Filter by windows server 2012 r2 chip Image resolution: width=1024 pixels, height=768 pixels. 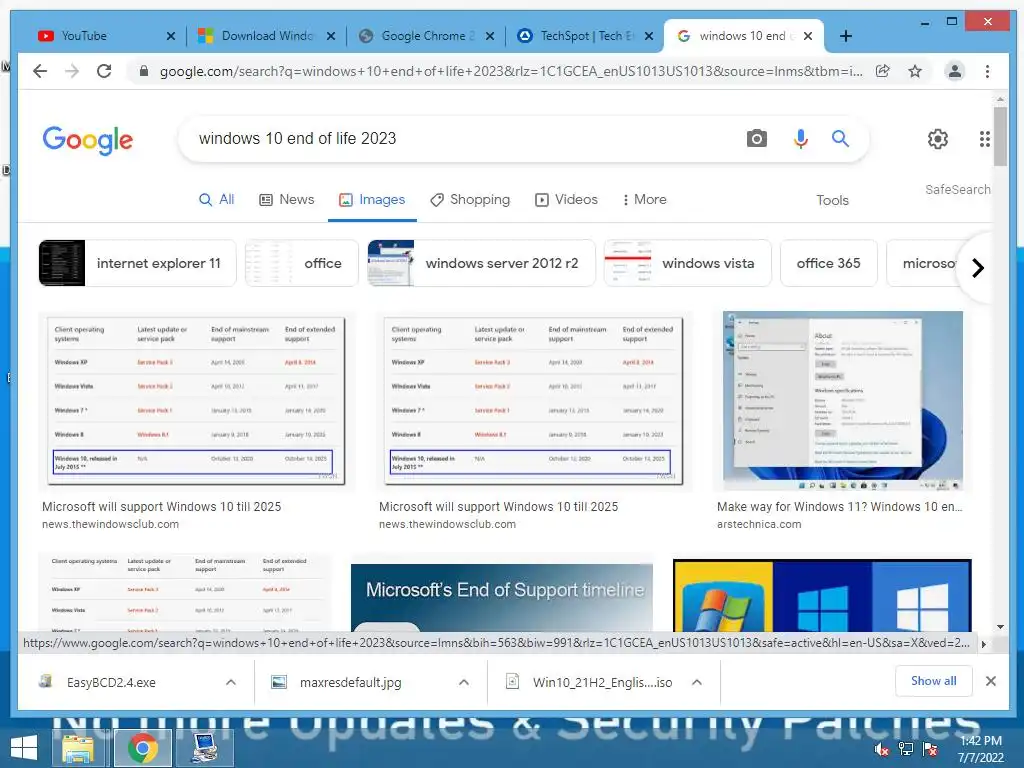481,263
